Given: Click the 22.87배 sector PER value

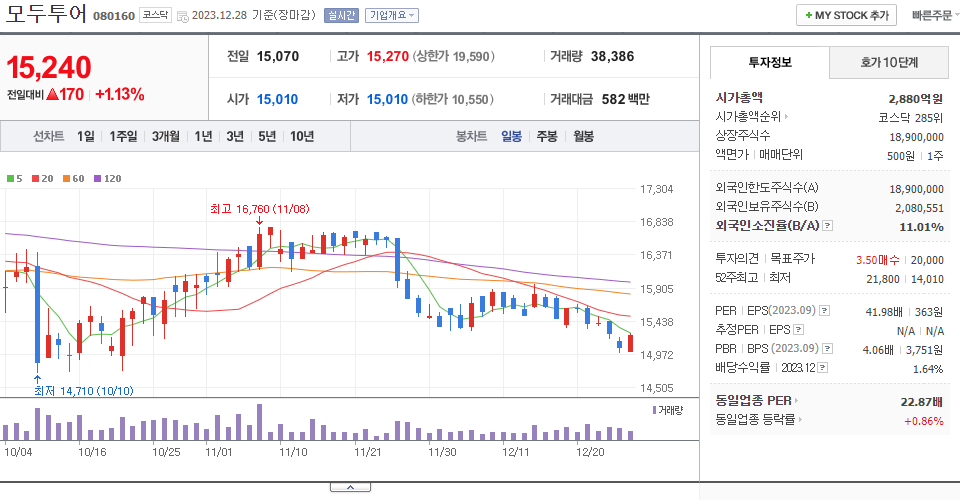Looking at the screenshot, I should [921, 402].
